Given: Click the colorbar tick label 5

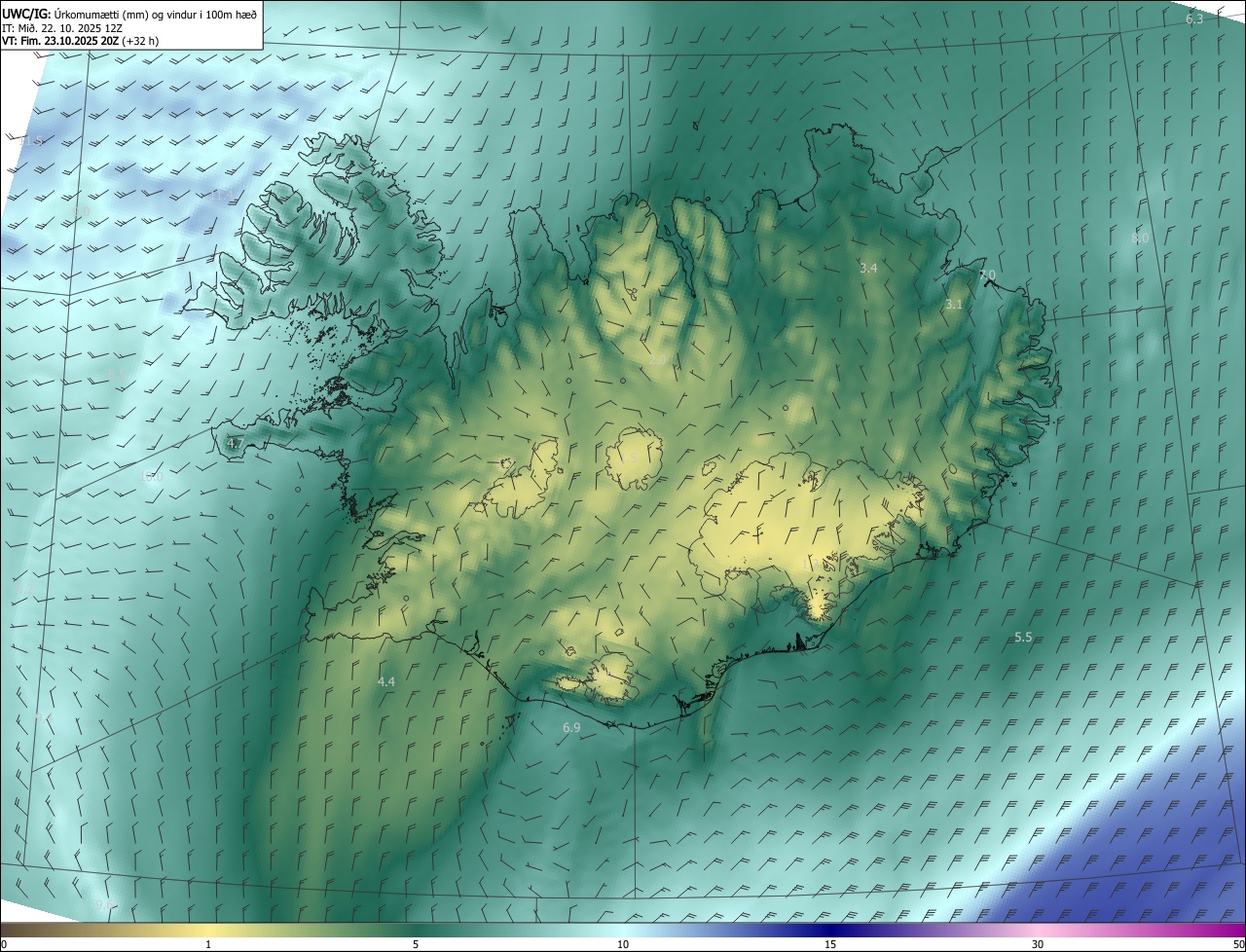Looking at the screenshot, I should [x=416, y=944].
